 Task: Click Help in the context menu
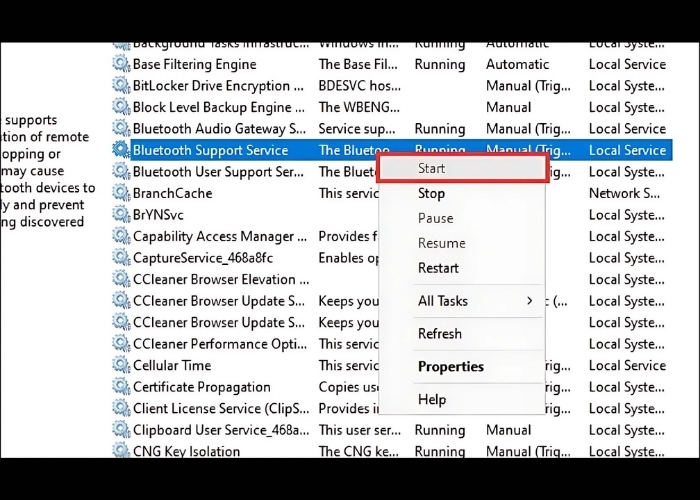coord(432,400)
